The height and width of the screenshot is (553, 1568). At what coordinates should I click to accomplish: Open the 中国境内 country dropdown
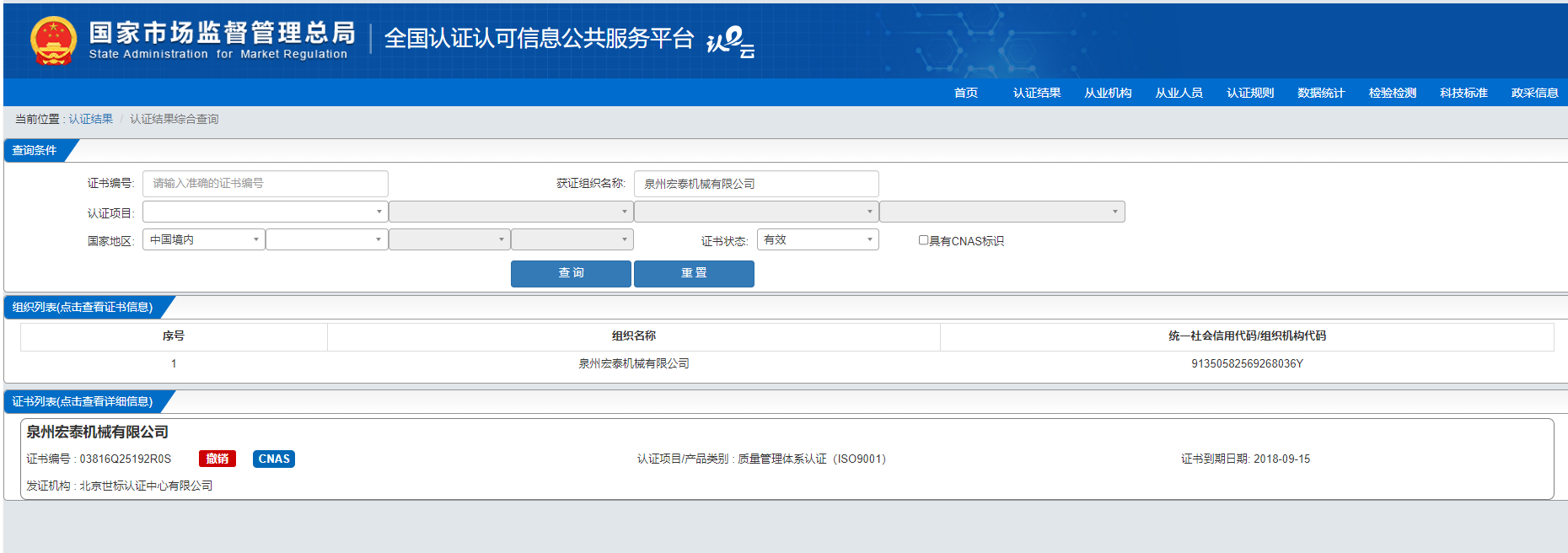204,239
